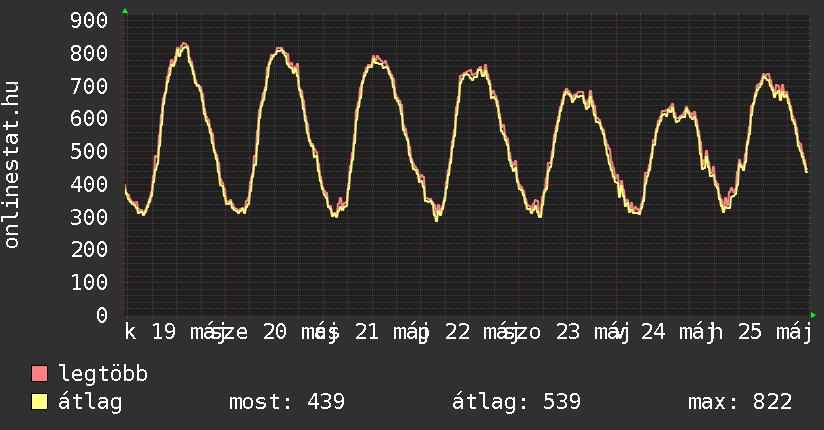824x430 pixels.
Task: Click the 'max: 822' maximum value
Action: pos(740,402)
